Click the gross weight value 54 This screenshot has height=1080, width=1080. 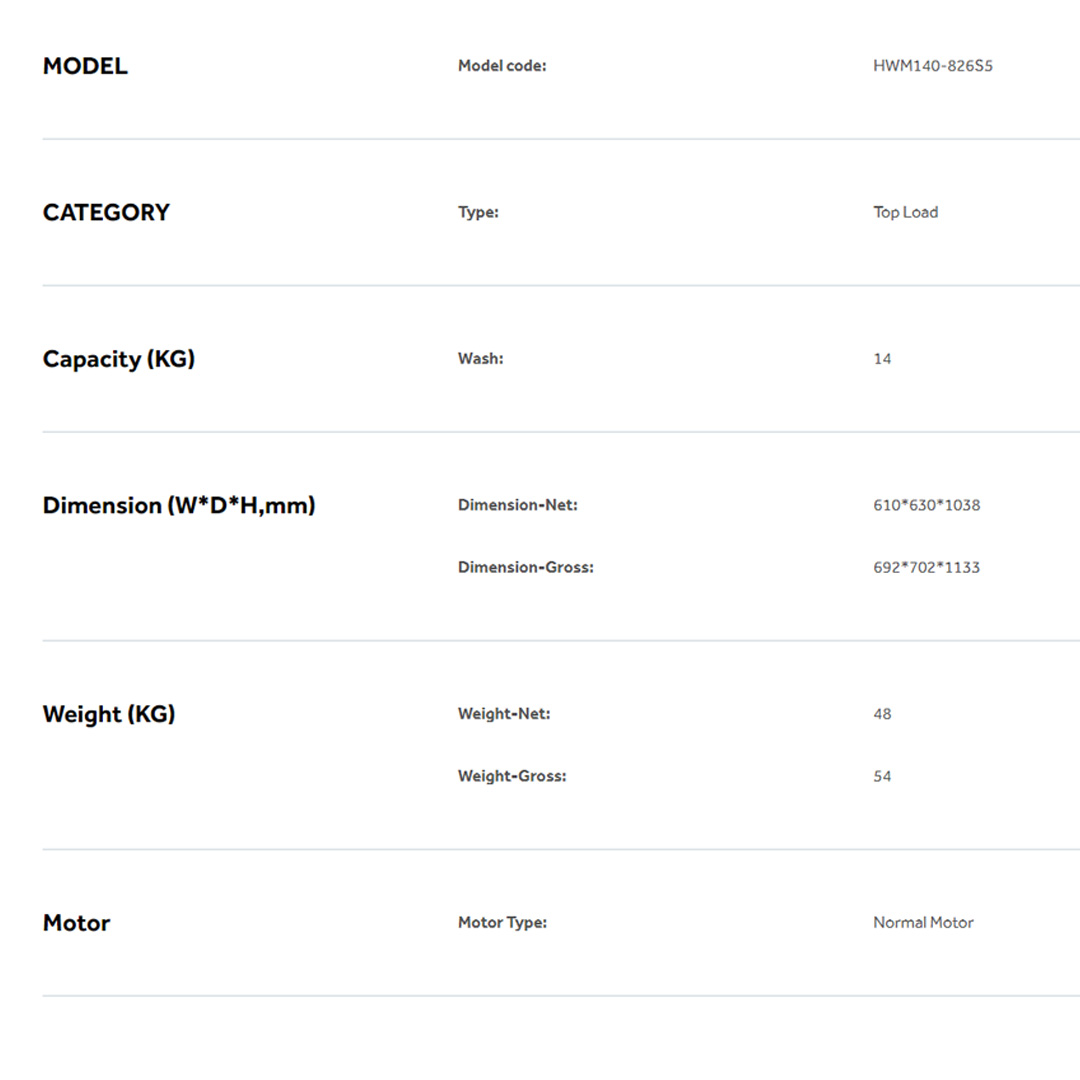click(x=882, y=776)
